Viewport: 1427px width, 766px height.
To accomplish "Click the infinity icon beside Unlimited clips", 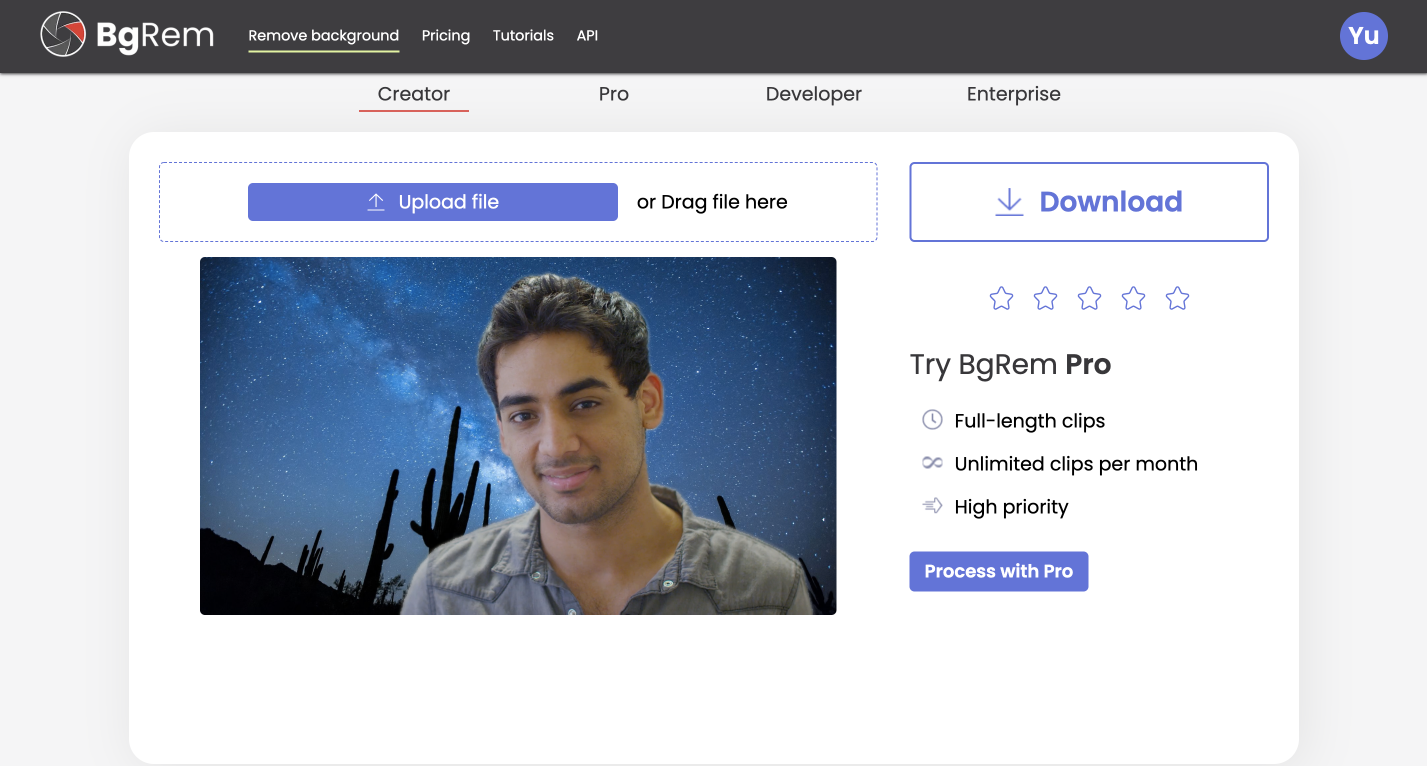I will pos(931,463).
